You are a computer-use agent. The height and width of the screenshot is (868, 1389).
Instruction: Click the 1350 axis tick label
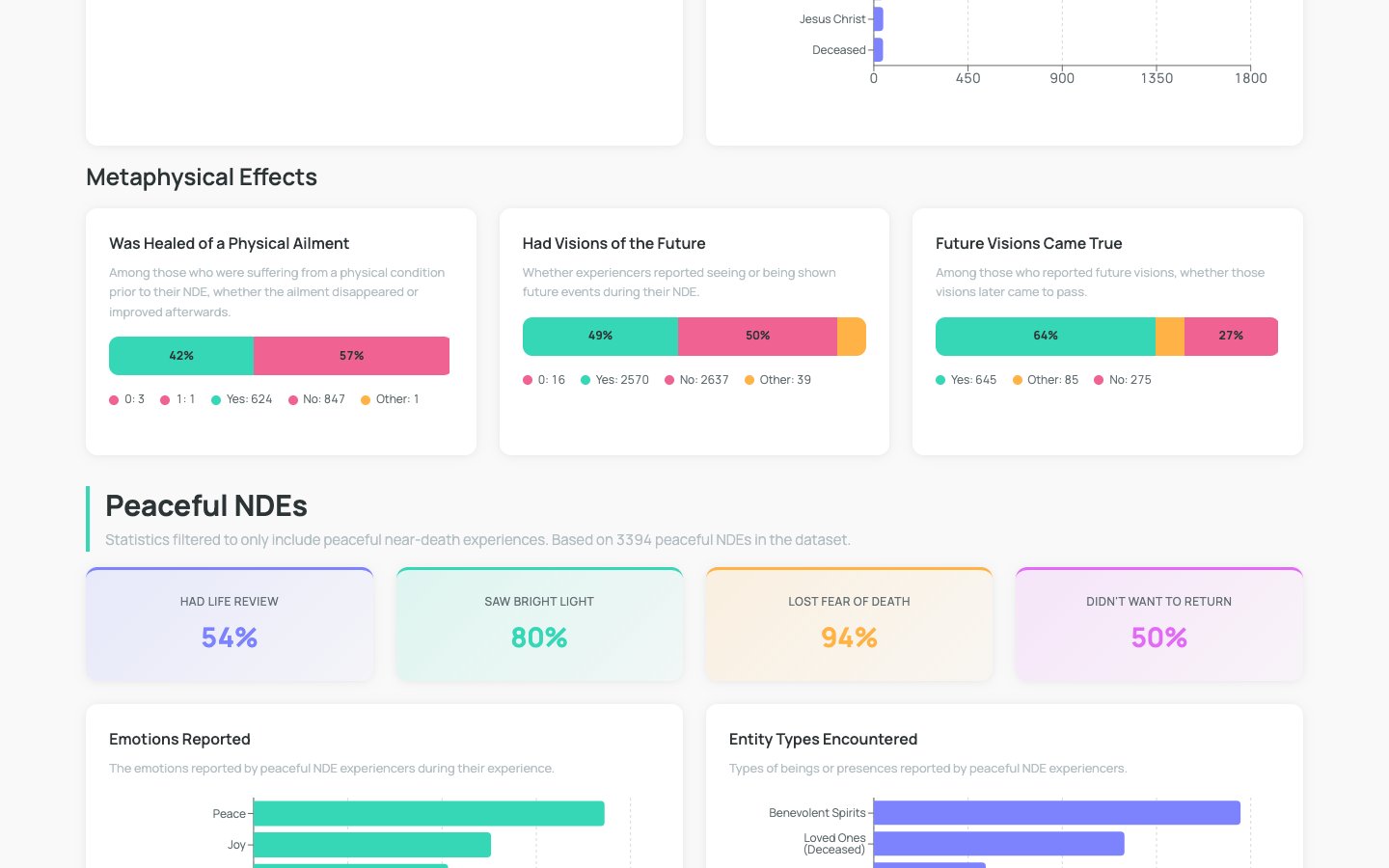[x=1157, y=78]
